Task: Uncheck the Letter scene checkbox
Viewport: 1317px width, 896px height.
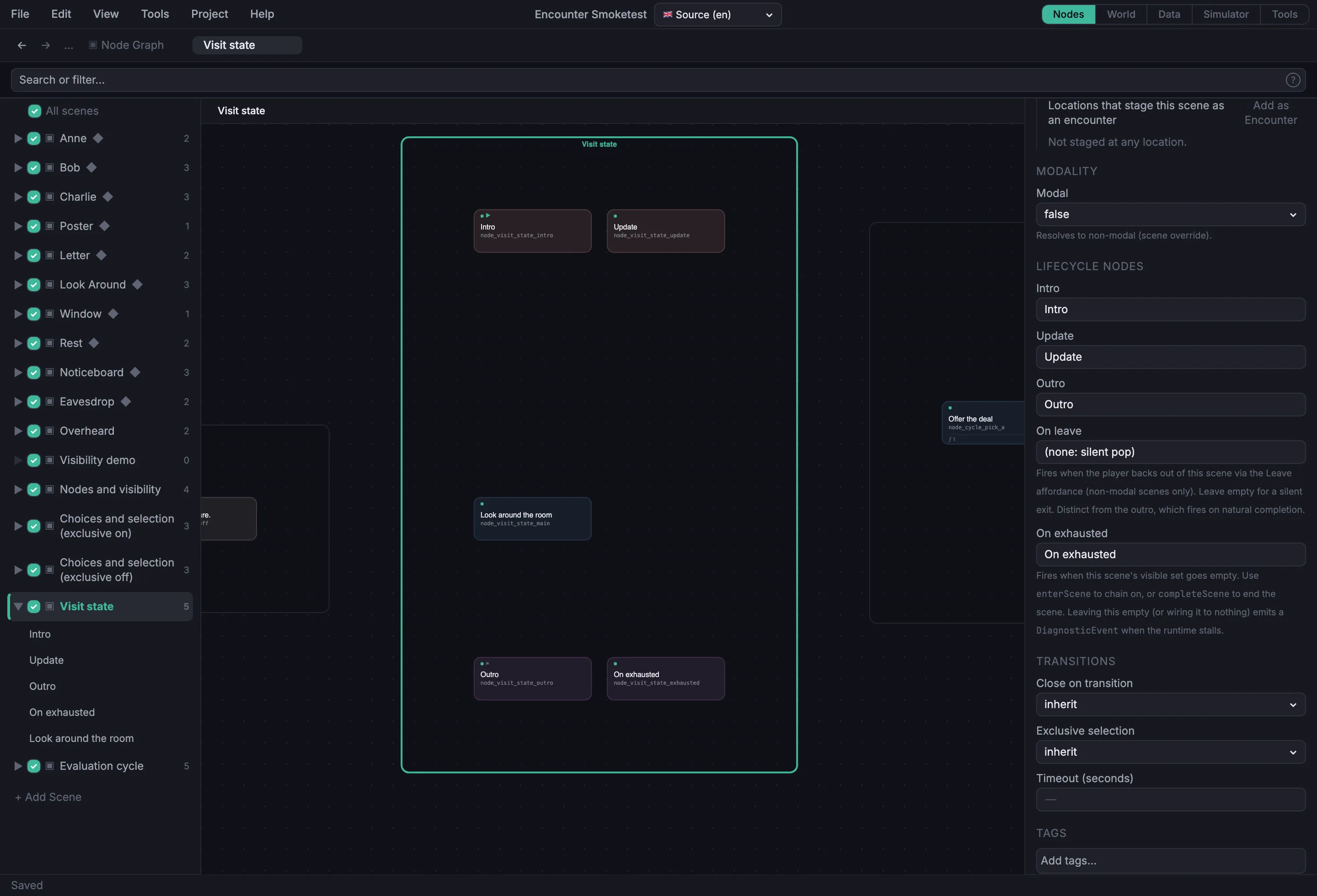Action: 34,256
